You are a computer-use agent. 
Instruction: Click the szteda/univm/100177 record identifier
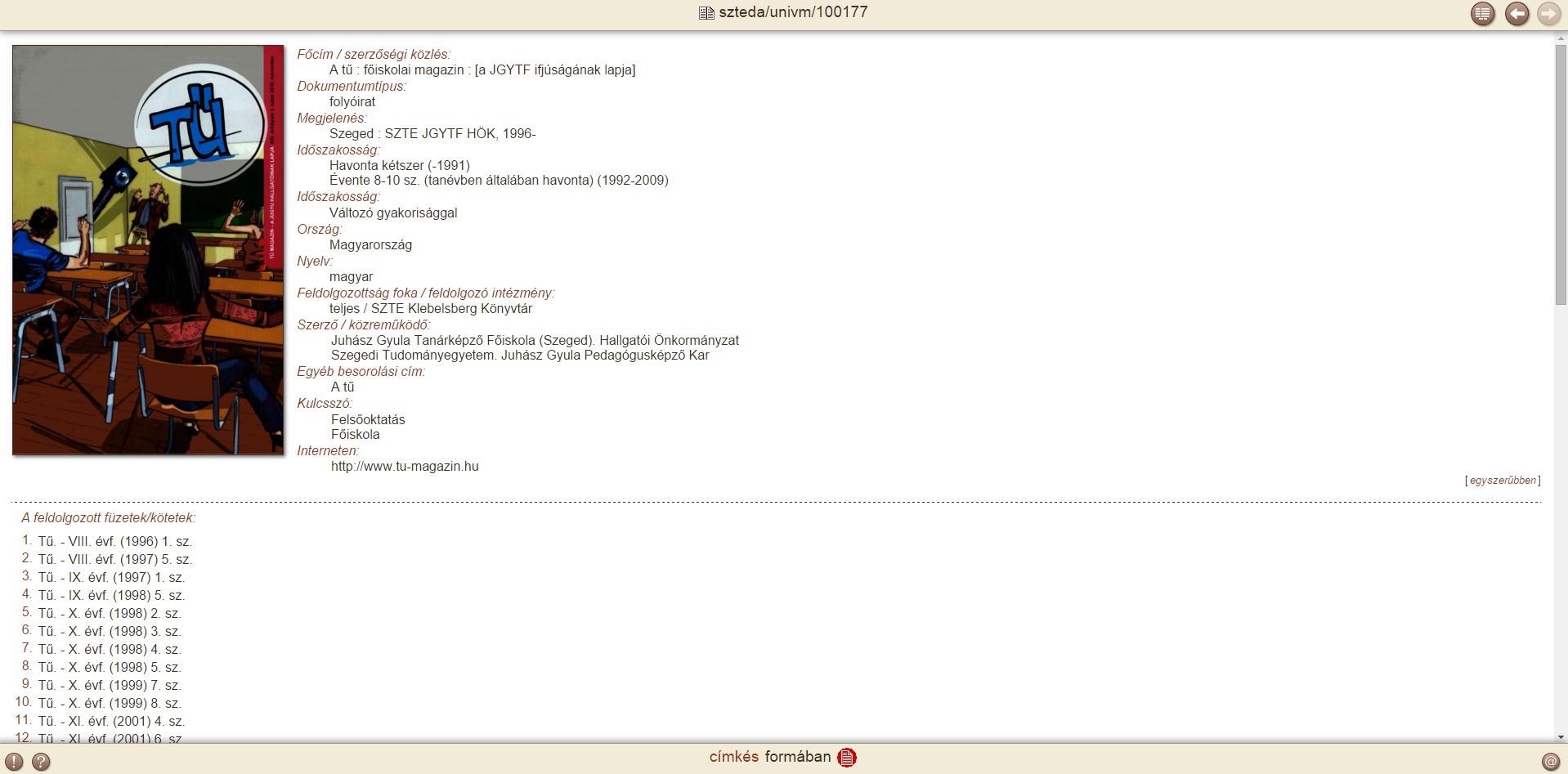pos(793,12)
